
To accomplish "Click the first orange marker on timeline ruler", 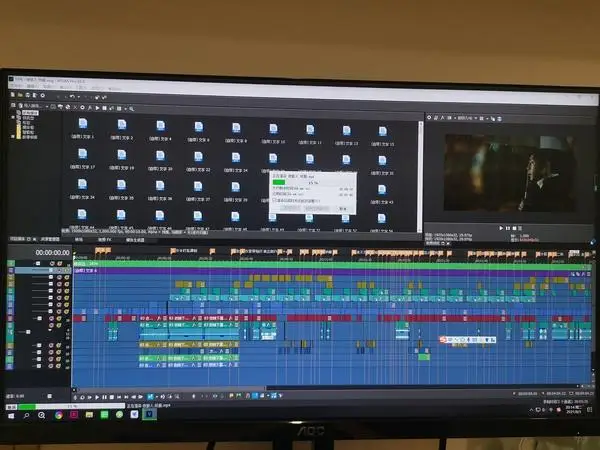I will point(97,251).
